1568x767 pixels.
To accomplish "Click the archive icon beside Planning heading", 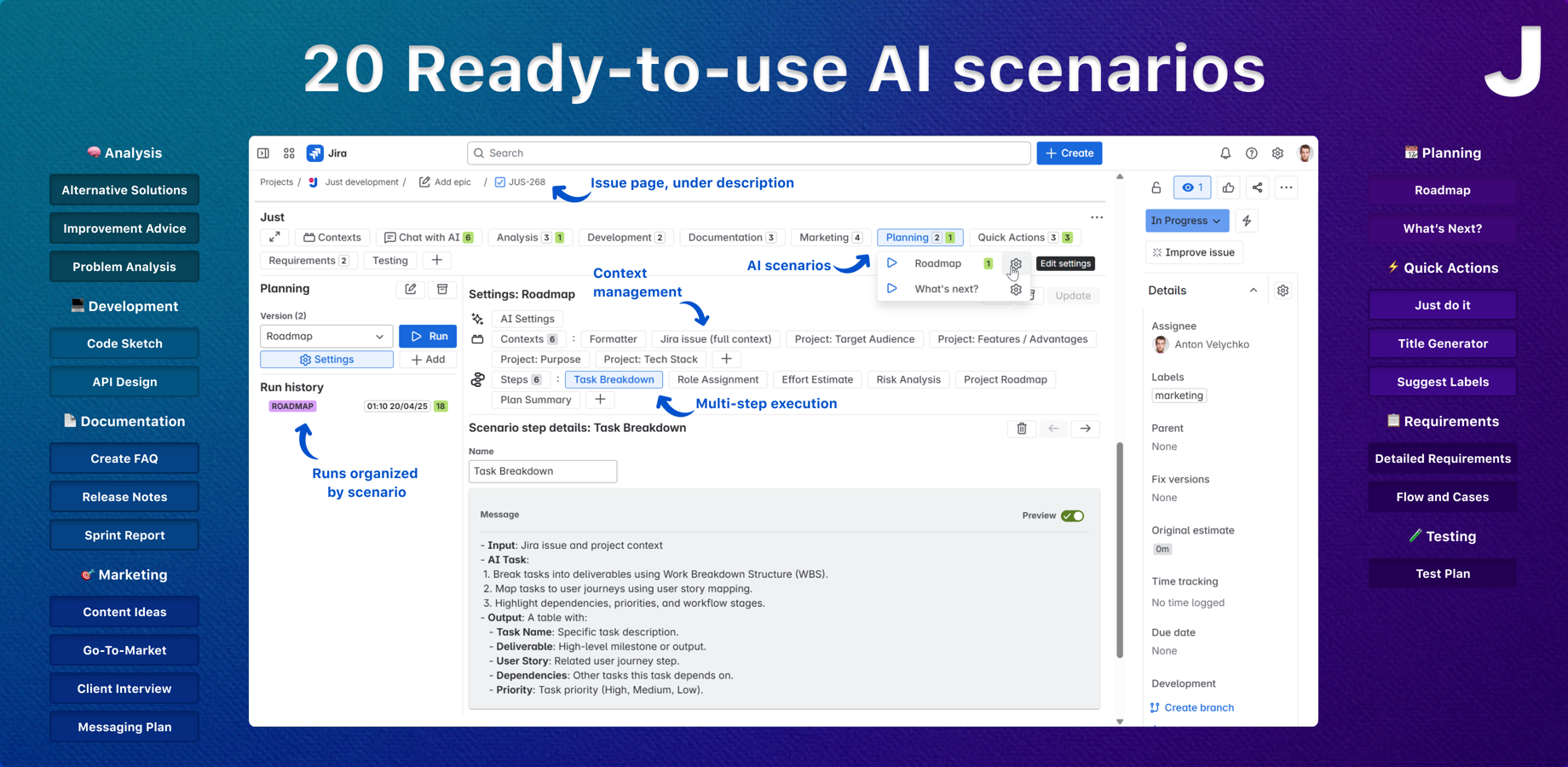I will tap(442, 289).
